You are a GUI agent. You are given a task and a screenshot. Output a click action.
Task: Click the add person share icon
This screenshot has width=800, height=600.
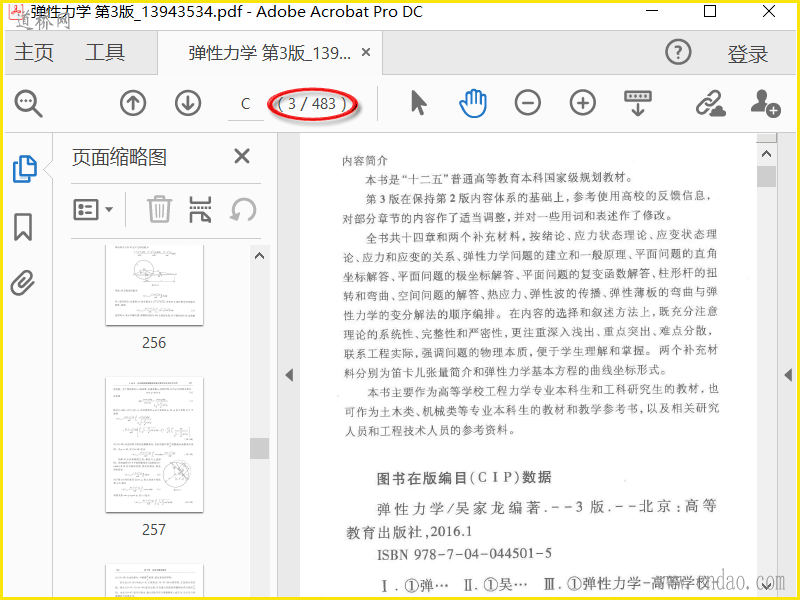pos(765,104)
